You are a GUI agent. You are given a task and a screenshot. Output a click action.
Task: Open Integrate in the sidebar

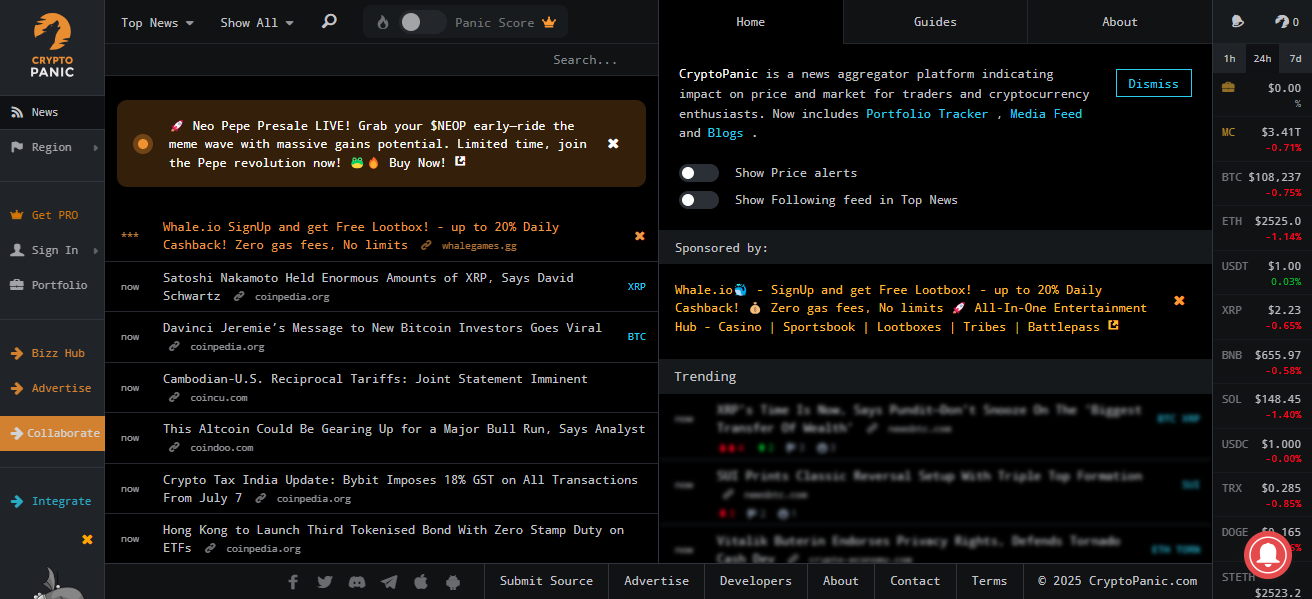[x=52, y=501]
